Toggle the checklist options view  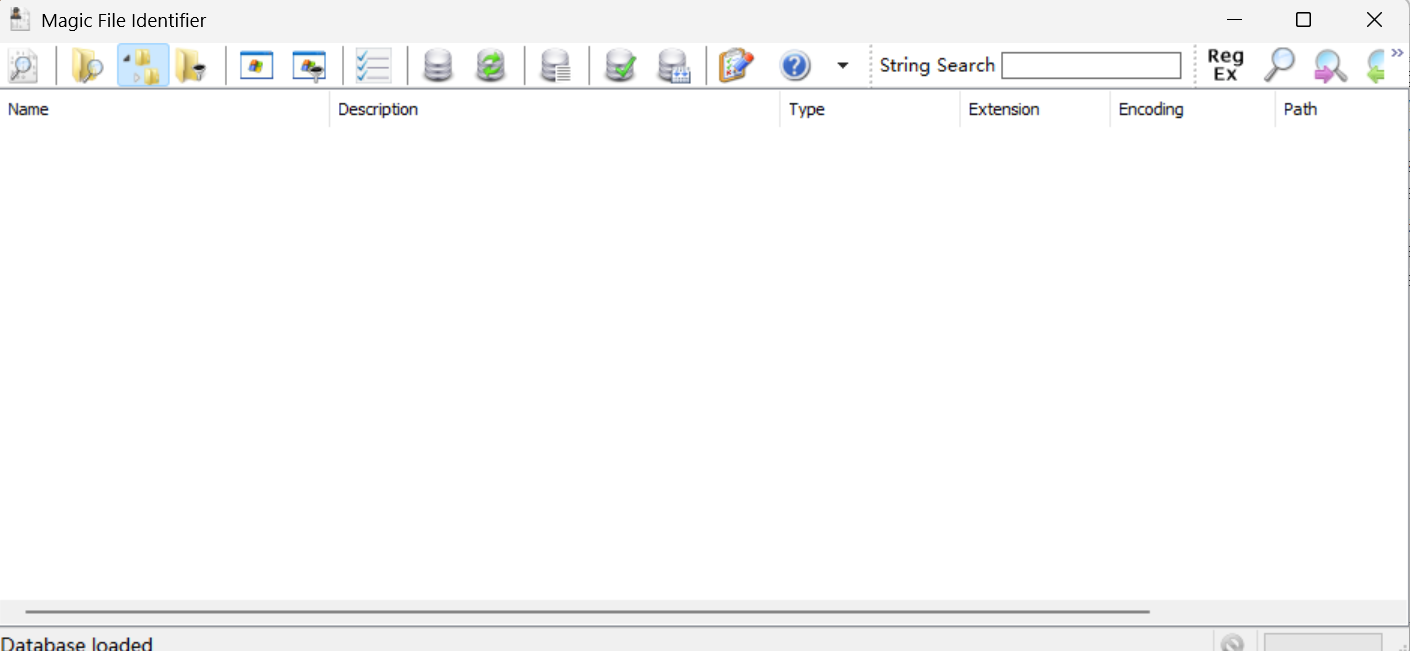coord(373,65)
